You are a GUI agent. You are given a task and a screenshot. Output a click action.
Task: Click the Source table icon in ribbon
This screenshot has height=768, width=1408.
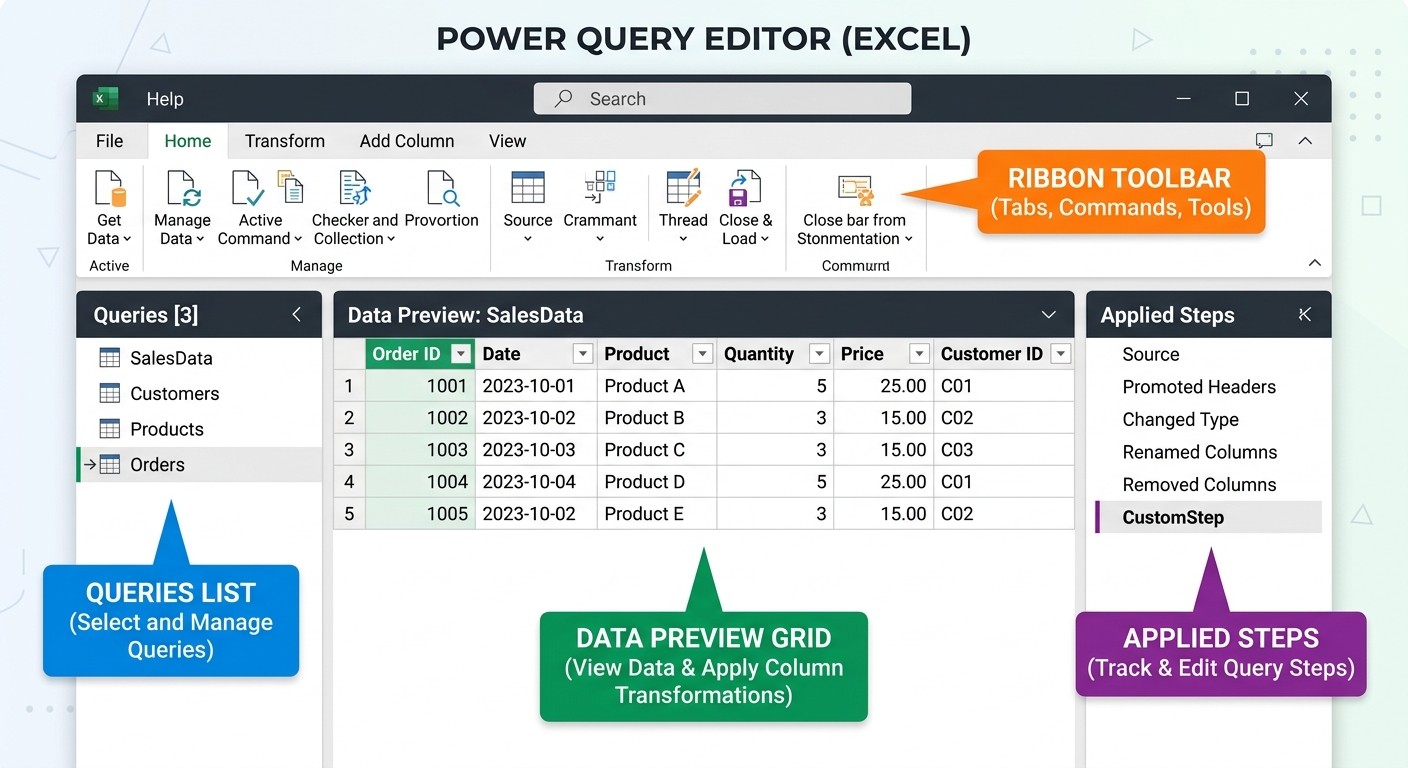[x=528, y=188]
